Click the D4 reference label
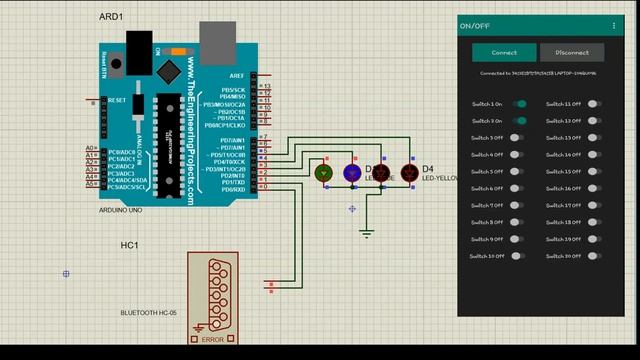The width and height of the screenshot is (640, 360). click(428, 169)
